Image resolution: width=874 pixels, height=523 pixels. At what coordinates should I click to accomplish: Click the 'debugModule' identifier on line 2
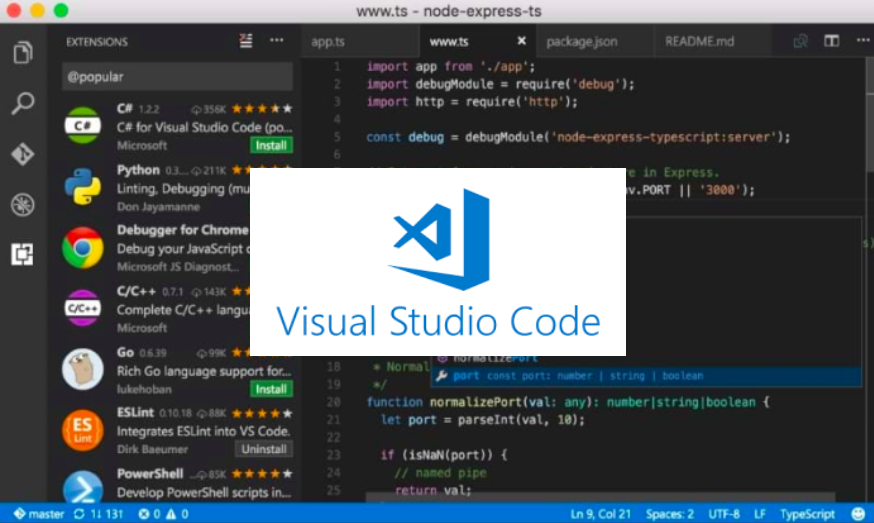454,84
